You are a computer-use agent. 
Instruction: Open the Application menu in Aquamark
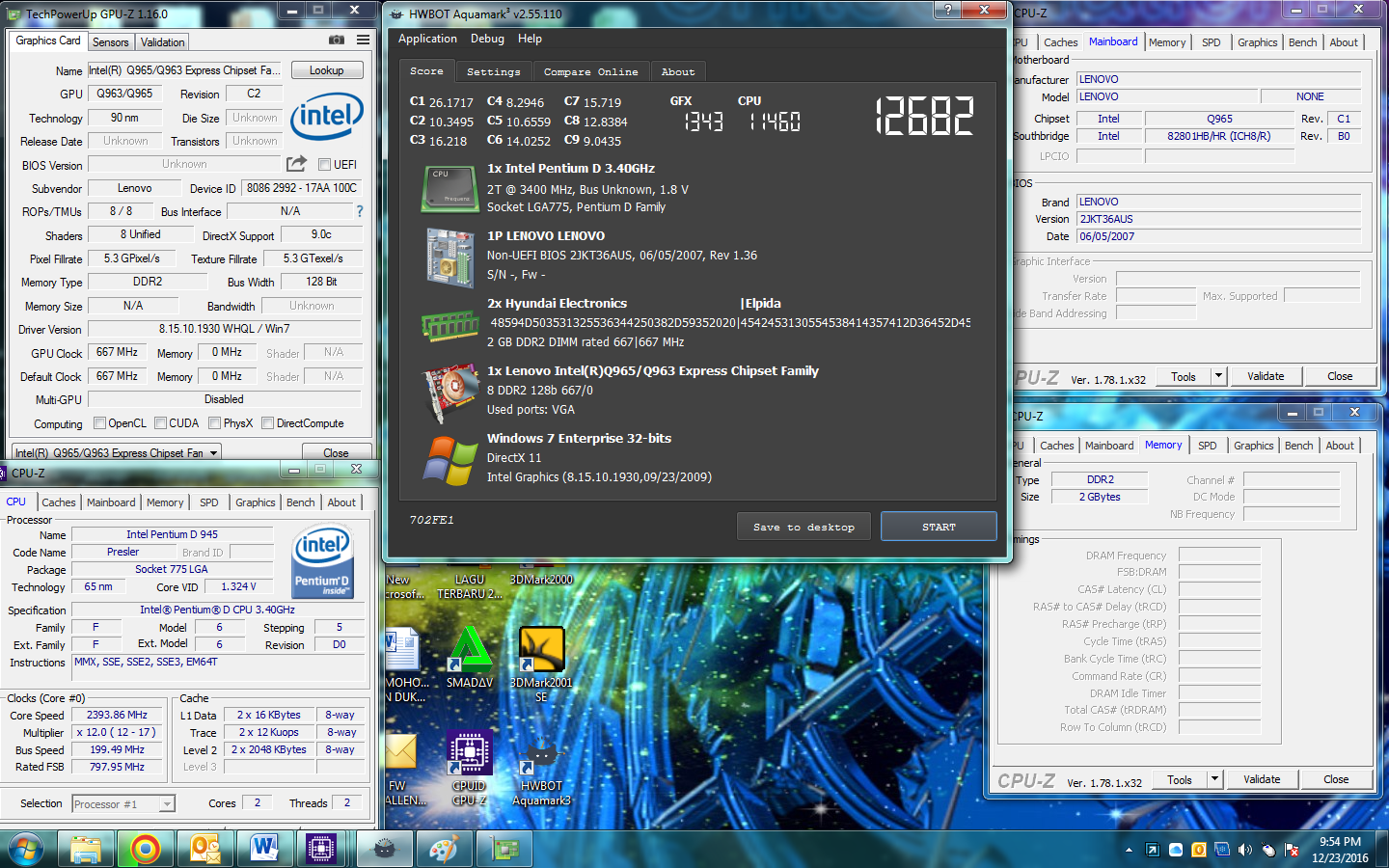coord(427,39)
